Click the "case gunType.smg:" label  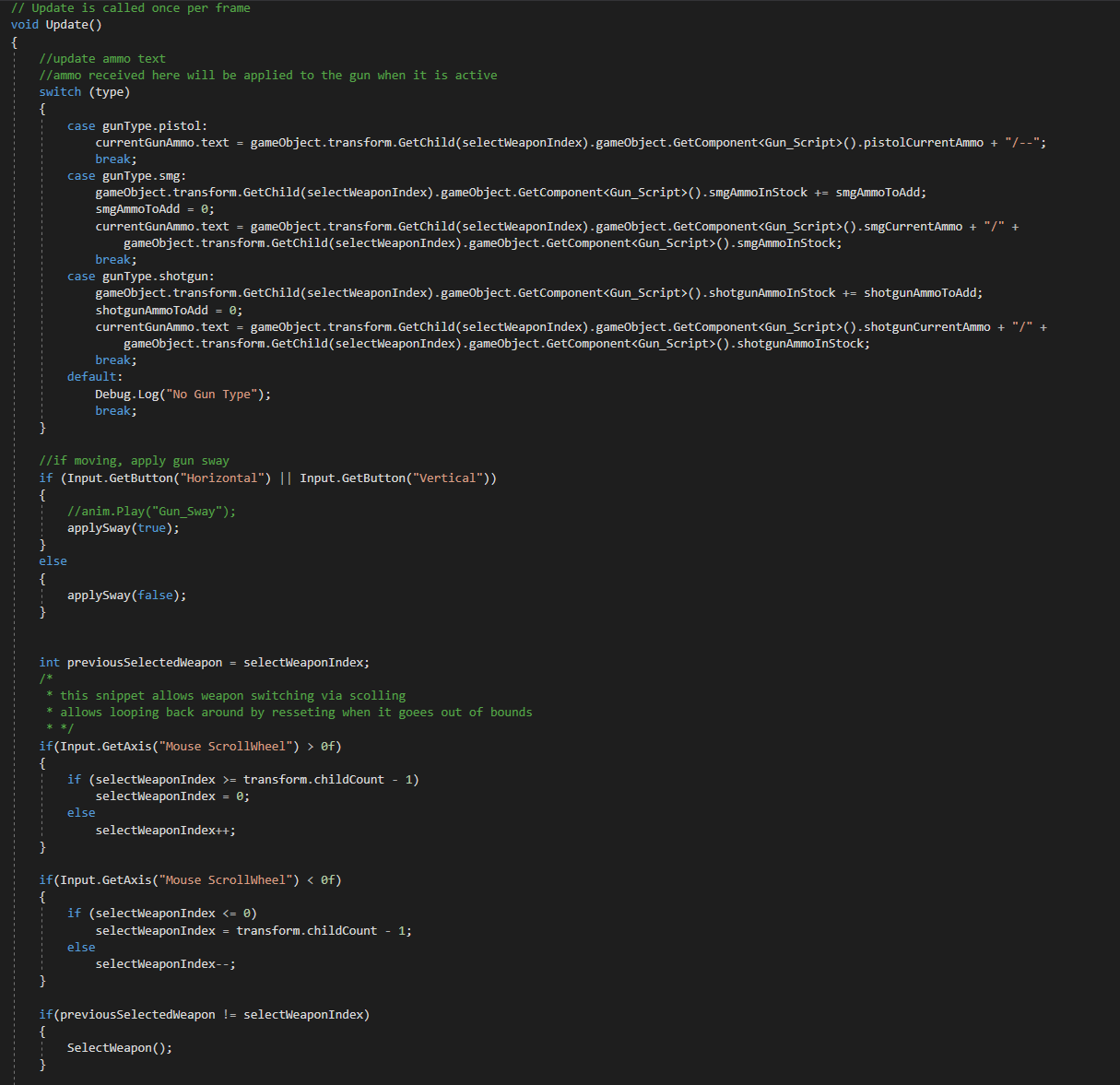pyautogui.click(x=126, y=175)
